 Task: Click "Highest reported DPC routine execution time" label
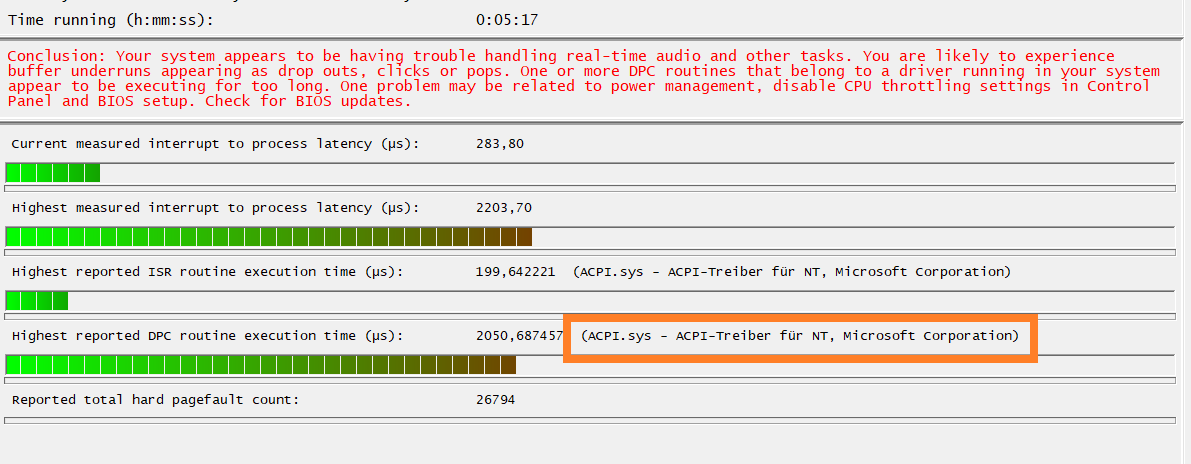[x=207, y=335]
